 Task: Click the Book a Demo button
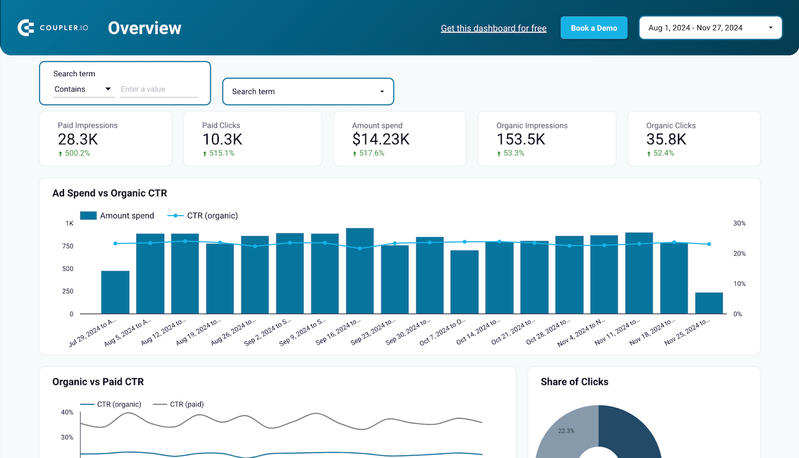point(594,28)
